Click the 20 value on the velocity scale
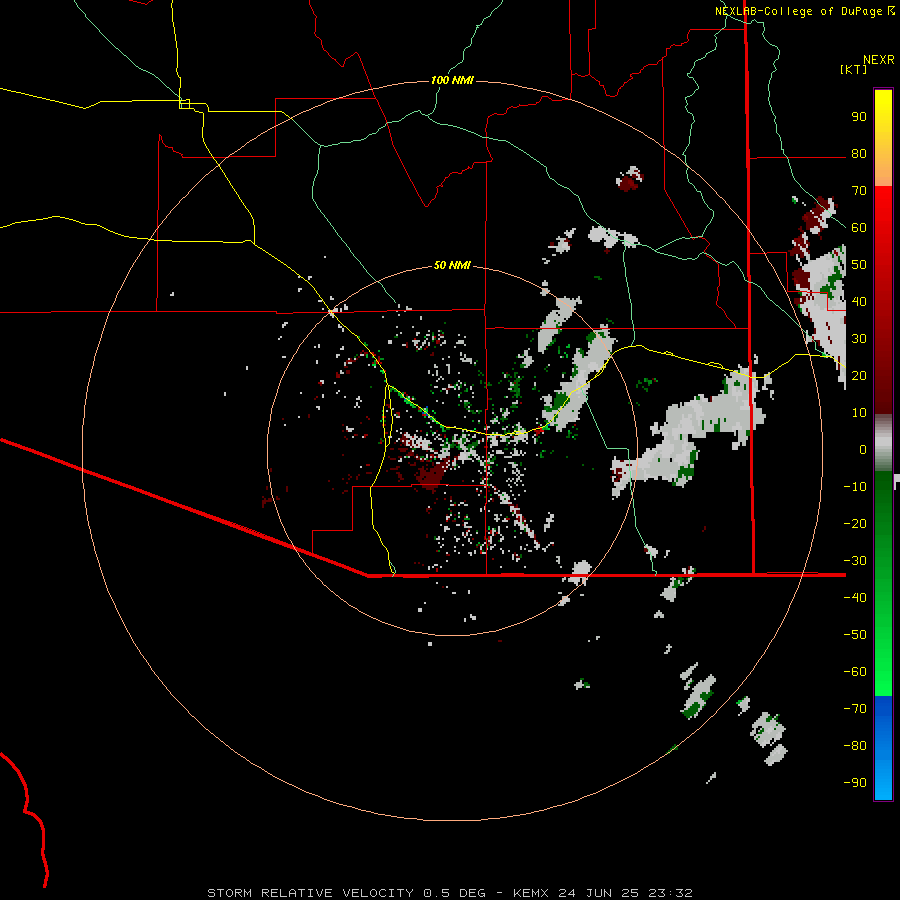Image resolution: width=900 pixels, height=900 pixels. point(859,375)
